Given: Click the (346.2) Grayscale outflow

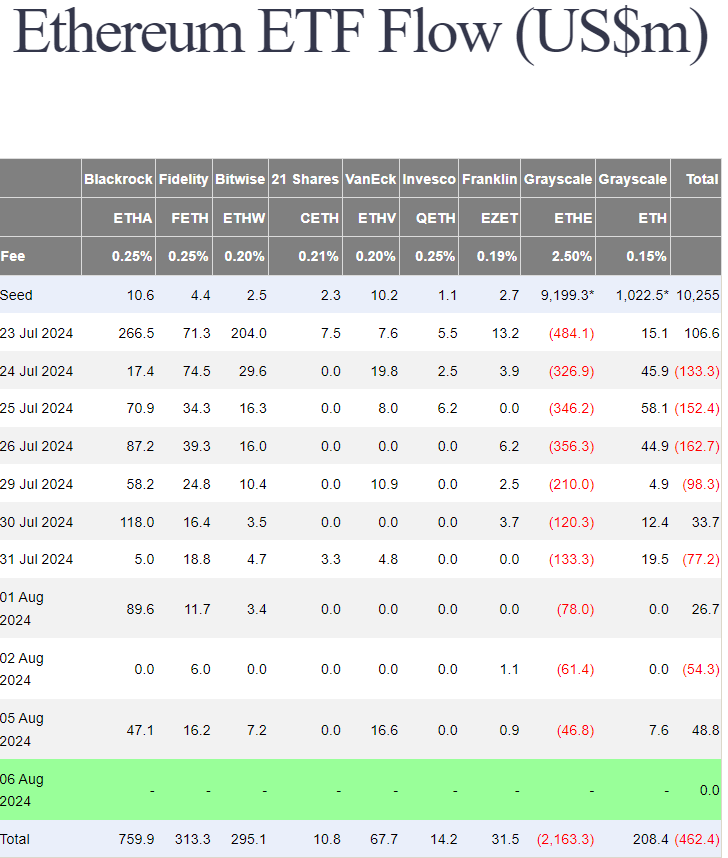Looking at the screenshot, I should point(571,408).
